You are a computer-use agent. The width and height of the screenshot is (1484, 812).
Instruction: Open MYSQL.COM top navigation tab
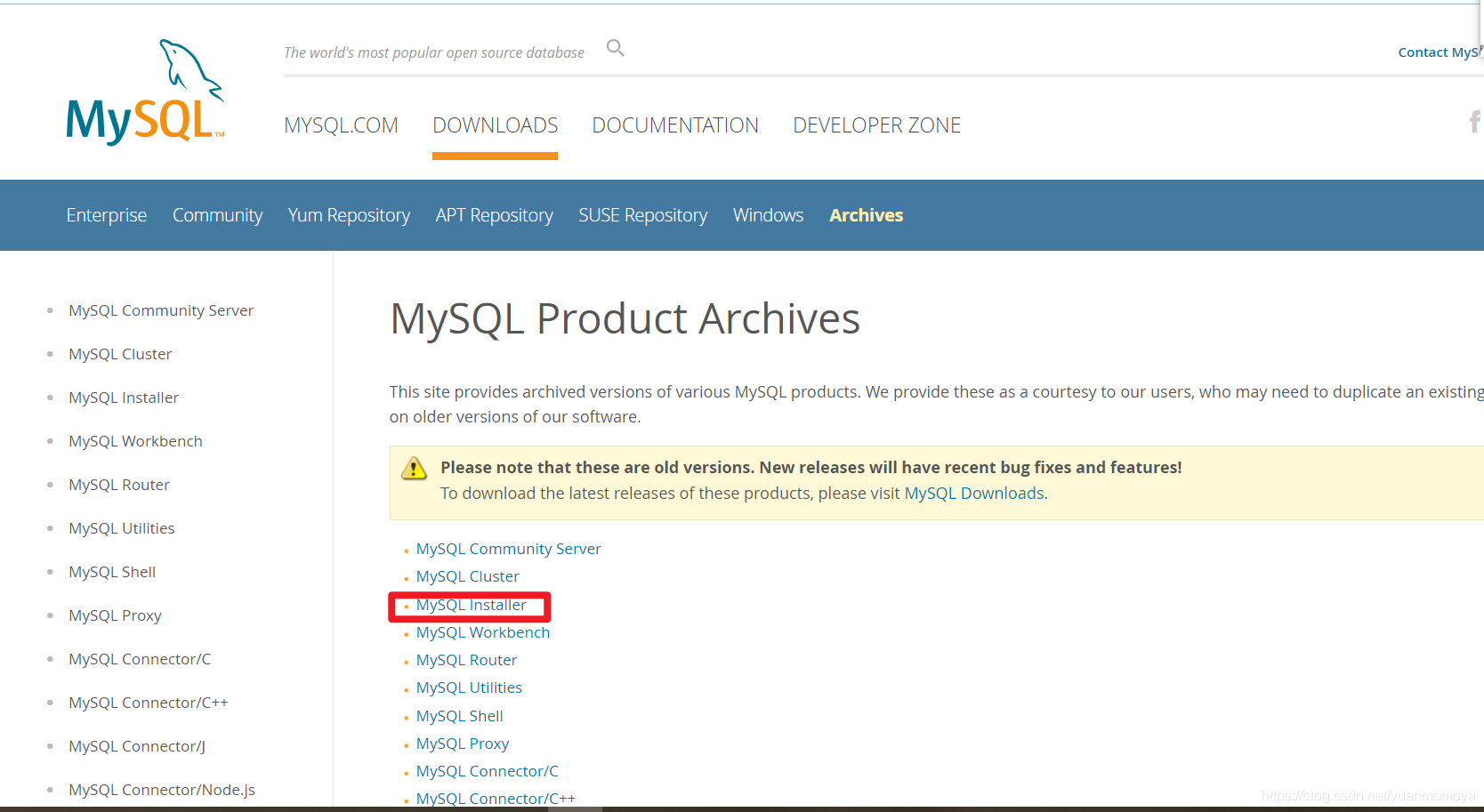pos(341,125)
